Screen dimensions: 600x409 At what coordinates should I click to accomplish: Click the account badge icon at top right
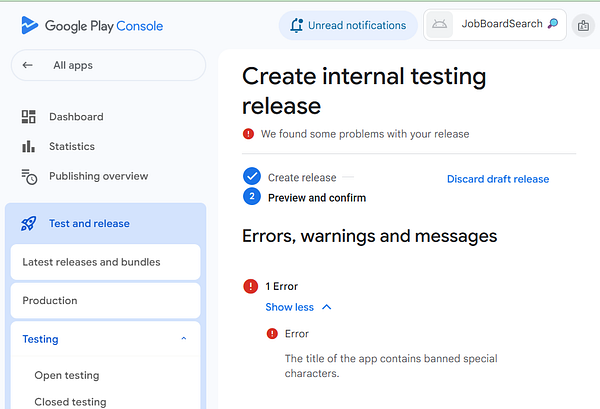[x=583, y=26]
